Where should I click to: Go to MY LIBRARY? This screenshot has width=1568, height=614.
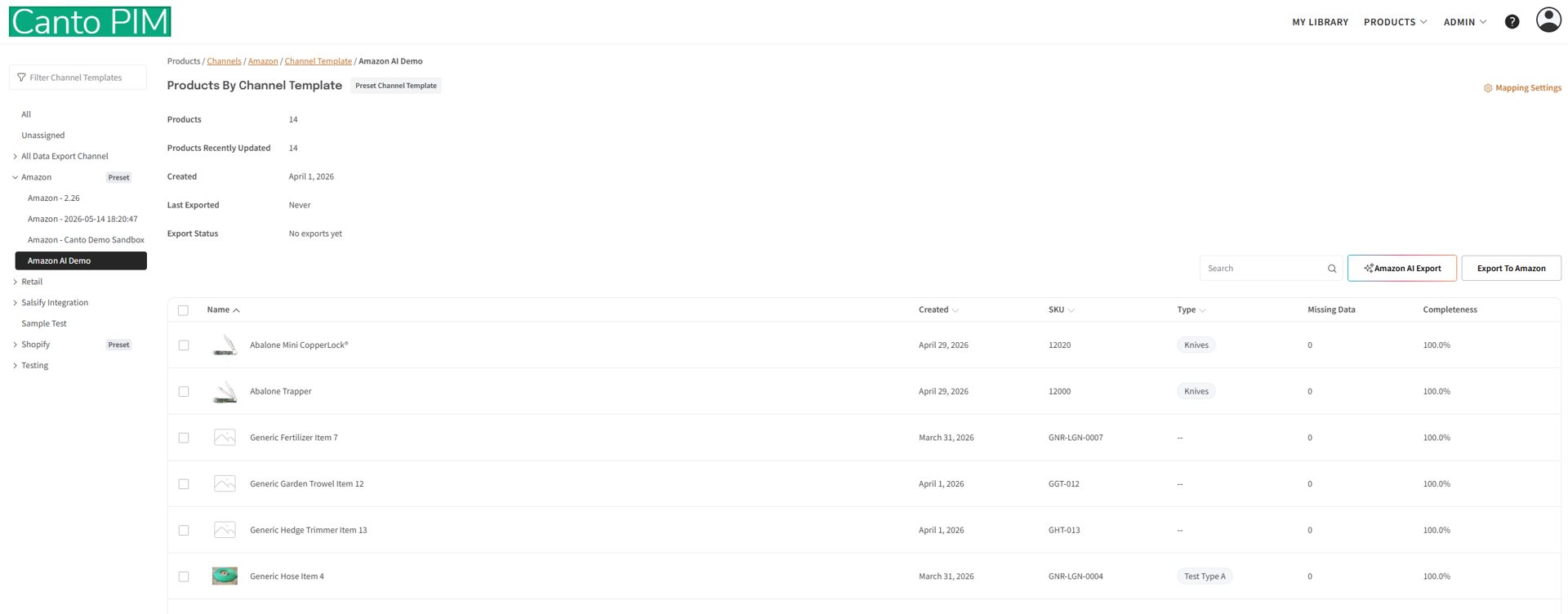point(1320,22)
